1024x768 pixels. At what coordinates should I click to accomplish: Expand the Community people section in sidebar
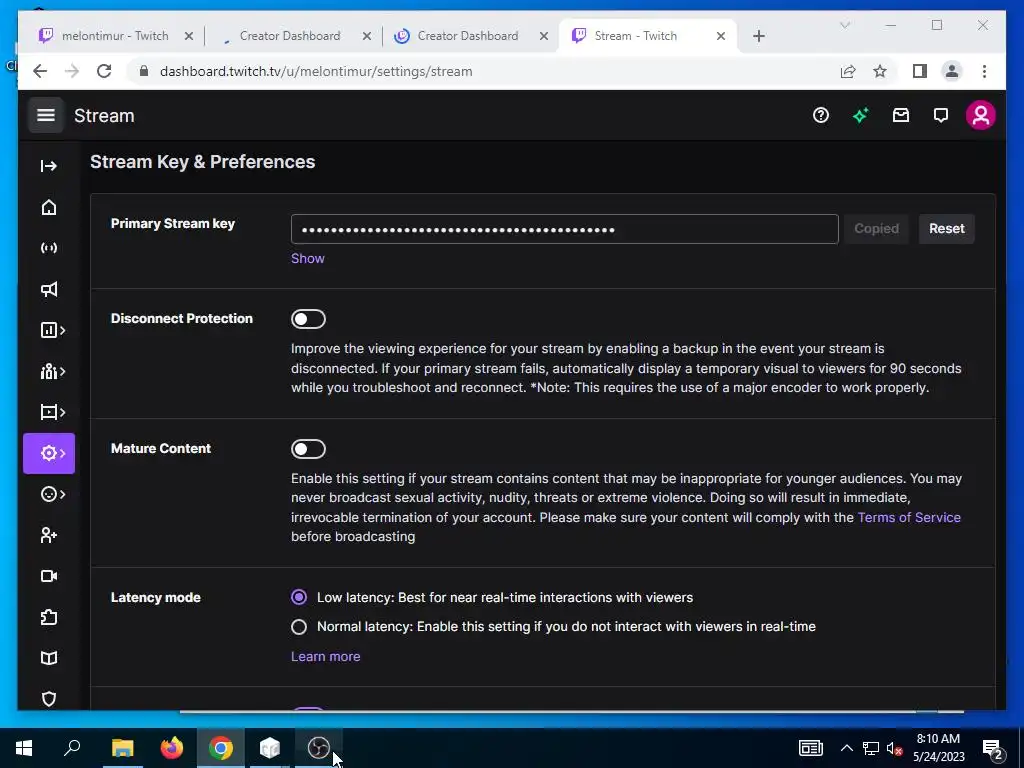[x=52, y=372]
